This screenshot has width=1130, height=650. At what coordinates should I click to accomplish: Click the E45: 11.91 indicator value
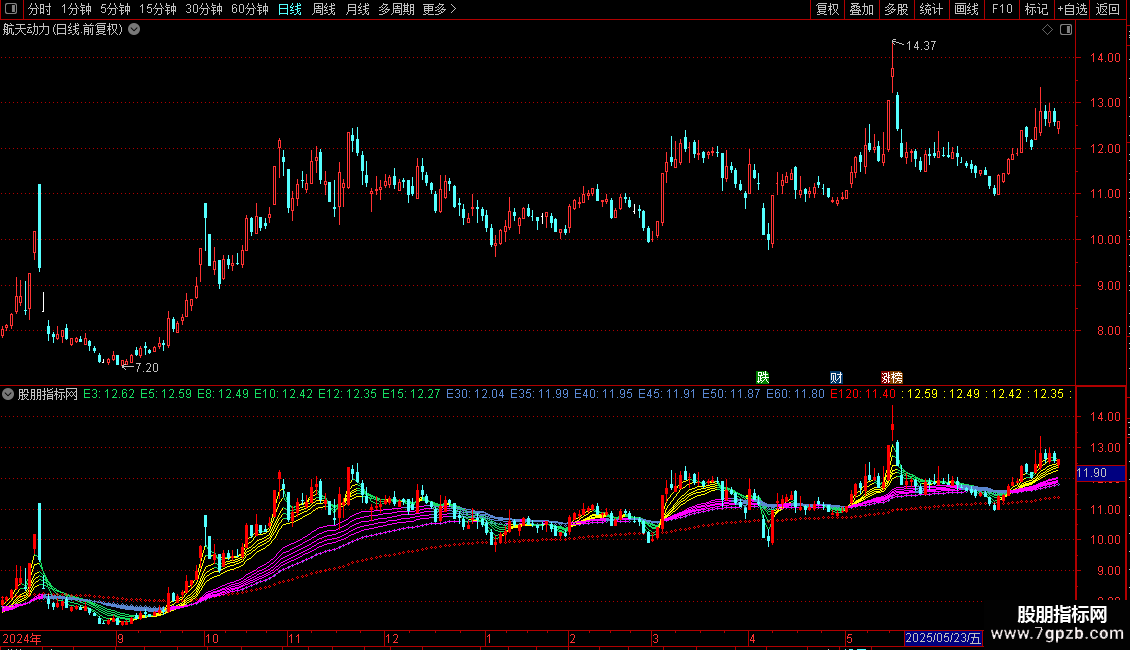pos(667,394)
